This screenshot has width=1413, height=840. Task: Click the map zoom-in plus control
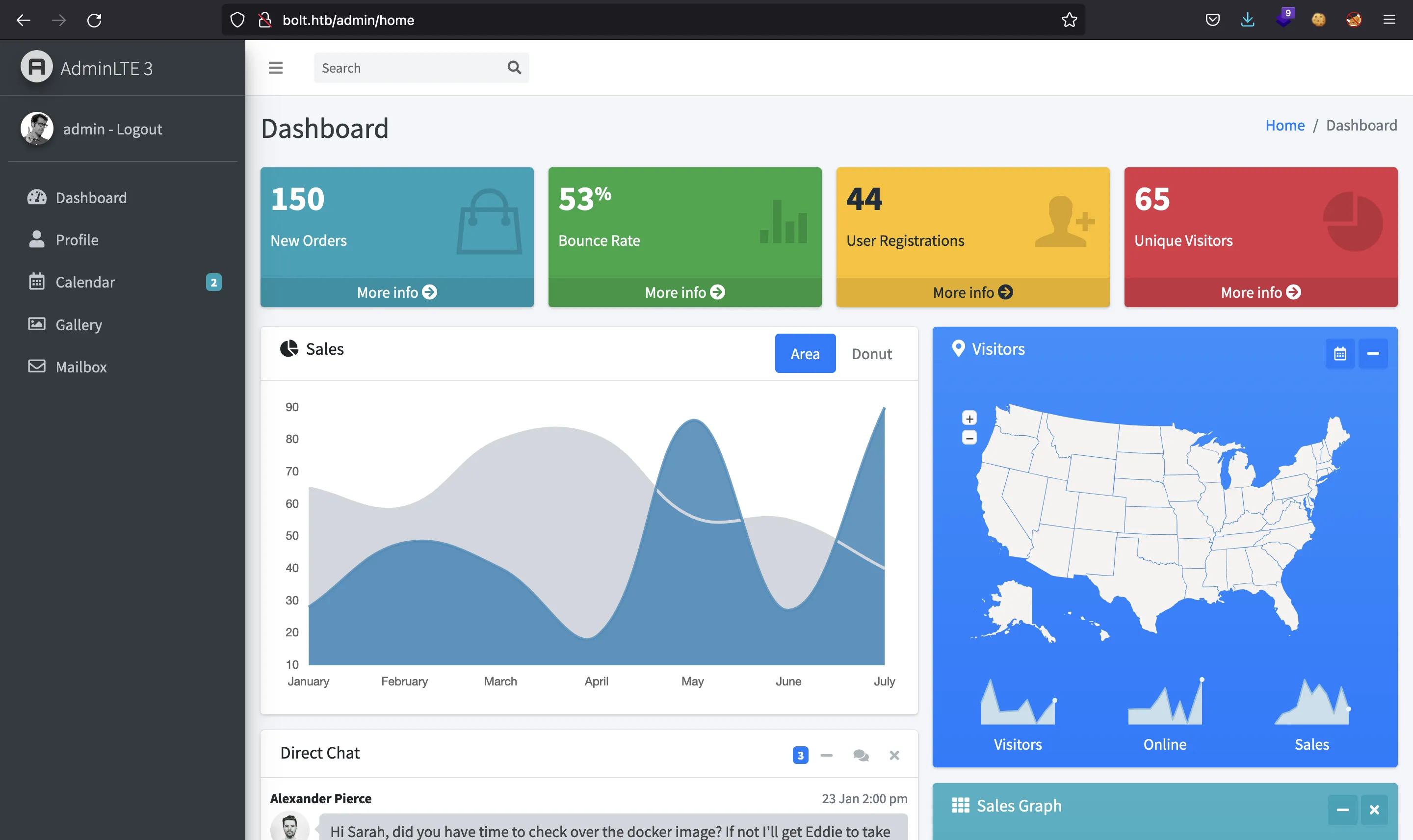[969, 418]
